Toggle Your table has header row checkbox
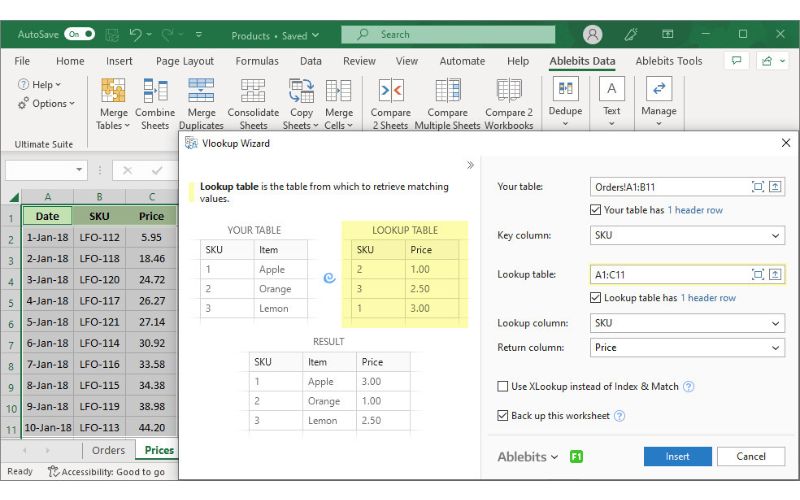800x500 pixels. [595, 210]
